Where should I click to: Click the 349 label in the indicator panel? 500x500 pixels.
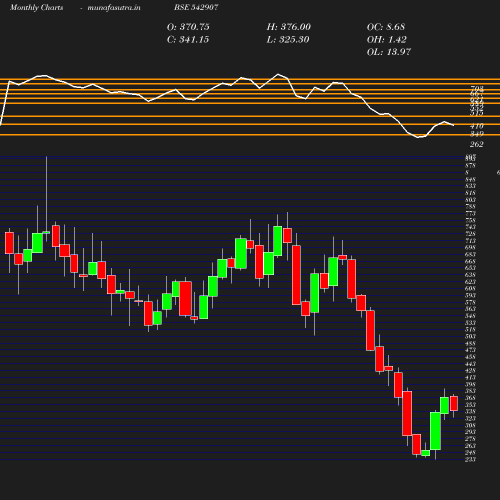(x=477, y=134)
